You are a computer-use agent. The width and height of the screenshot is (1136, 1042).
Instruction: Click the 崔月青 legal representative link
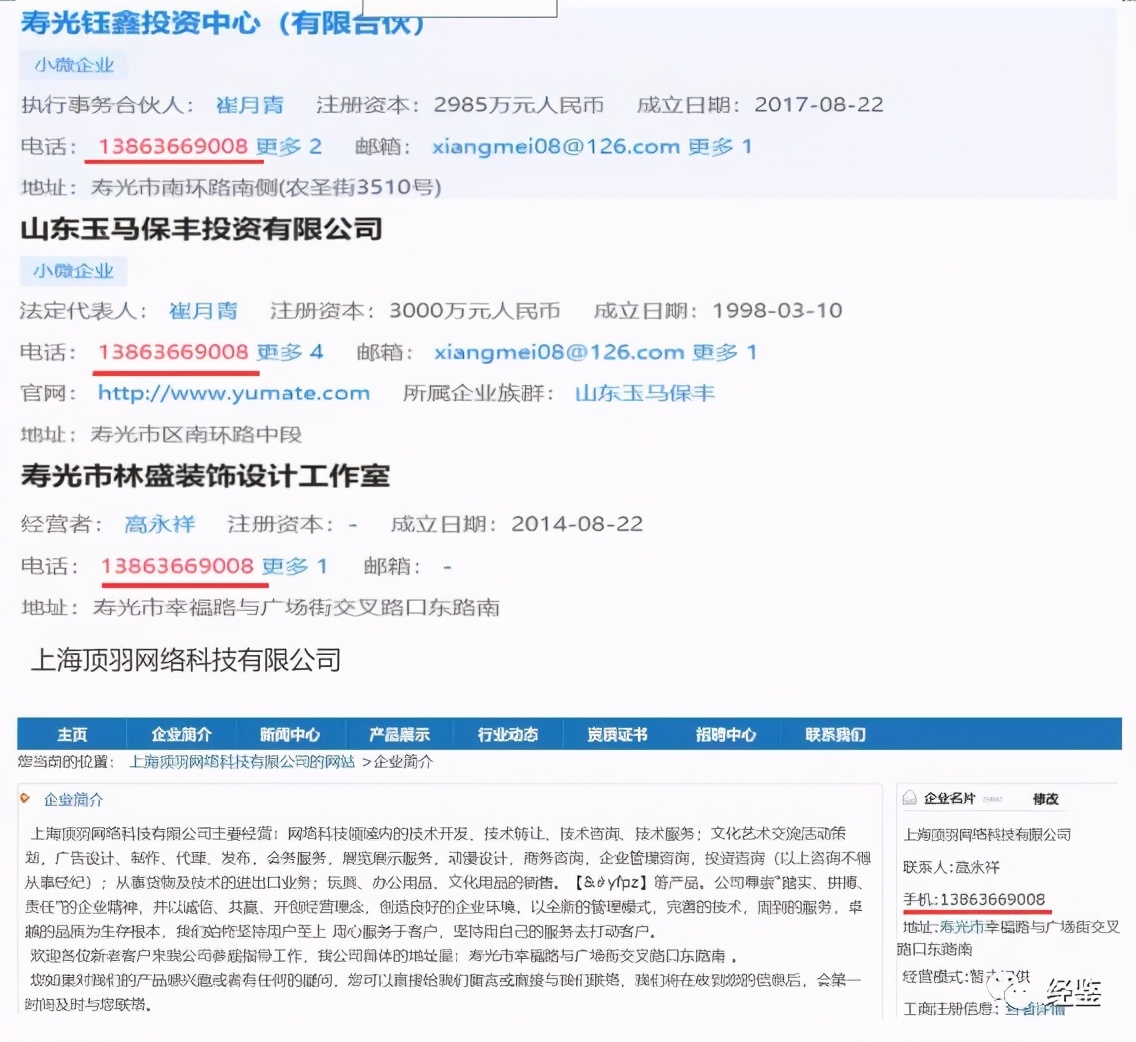(x=204, y=310)
